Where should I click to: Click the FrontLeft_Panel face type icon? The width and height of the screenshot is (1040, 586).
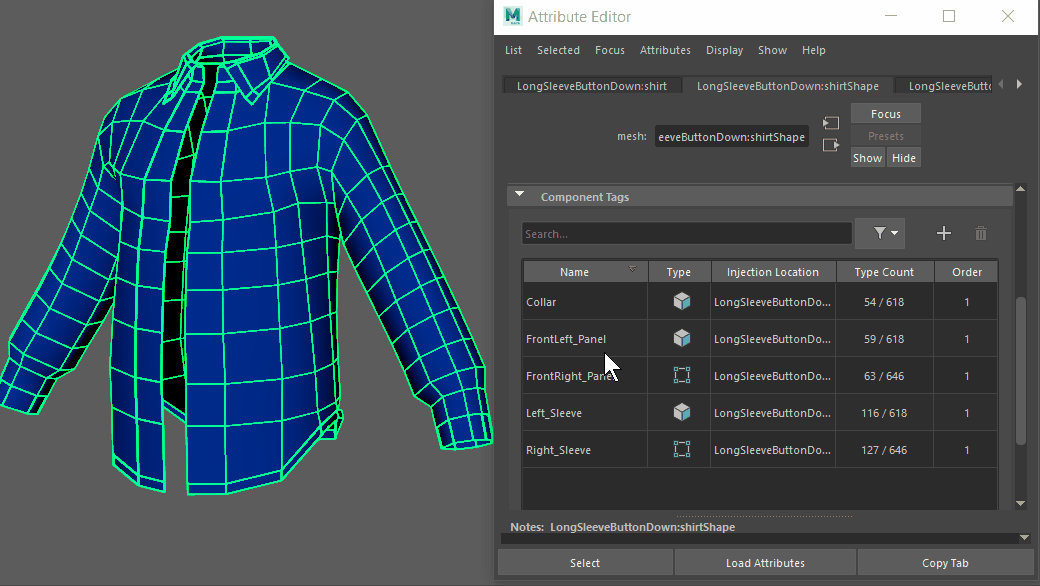[x=681, y=339]
